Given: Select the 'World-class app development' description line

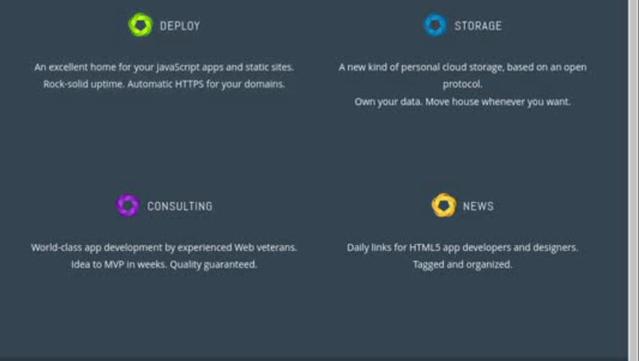Looking at the screenshot, I should coord(164,247).
